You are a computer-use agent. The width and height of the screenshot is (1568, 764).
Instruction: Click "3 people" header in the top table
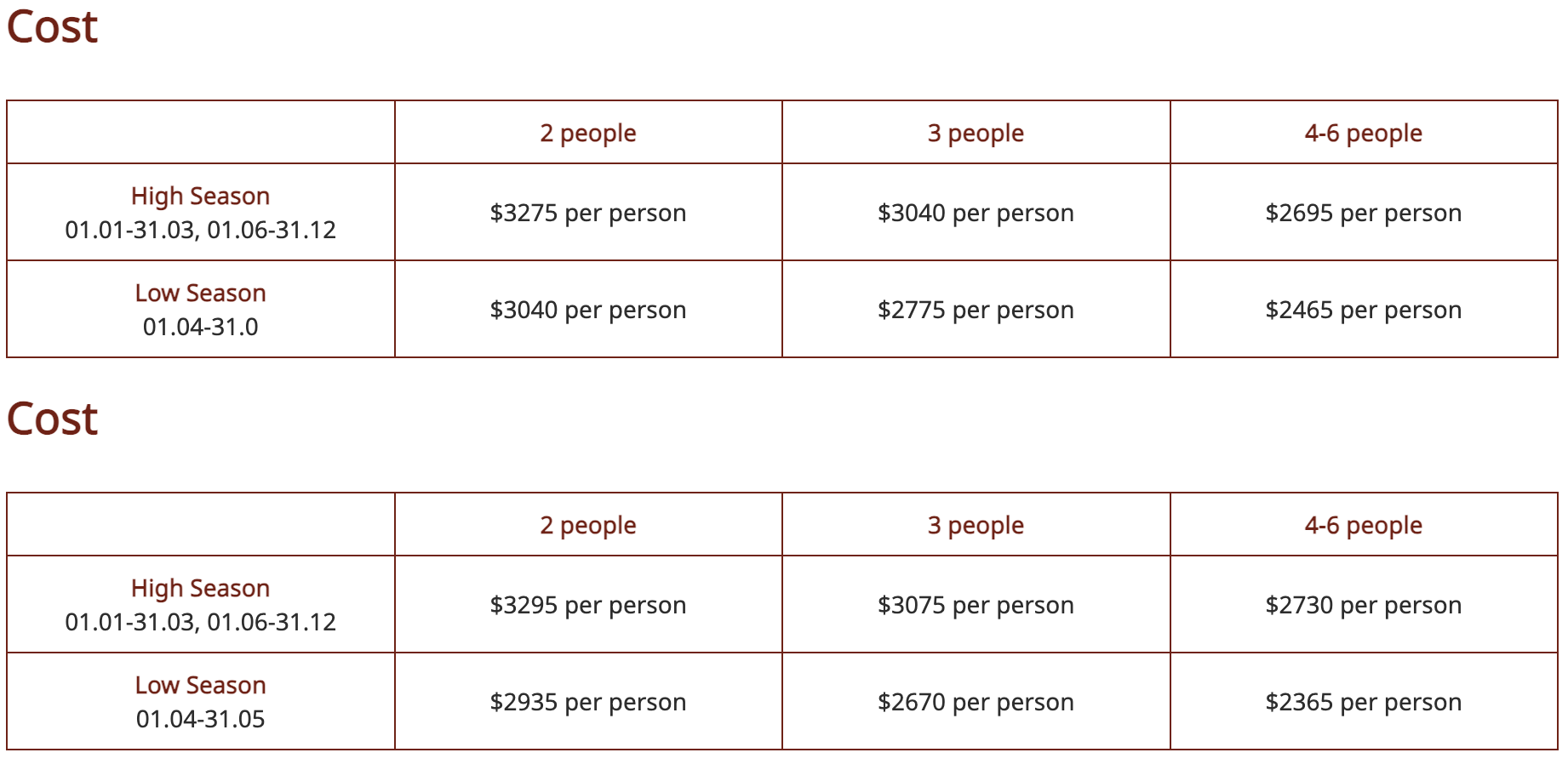pyautogui.click(x=976, y=133)
